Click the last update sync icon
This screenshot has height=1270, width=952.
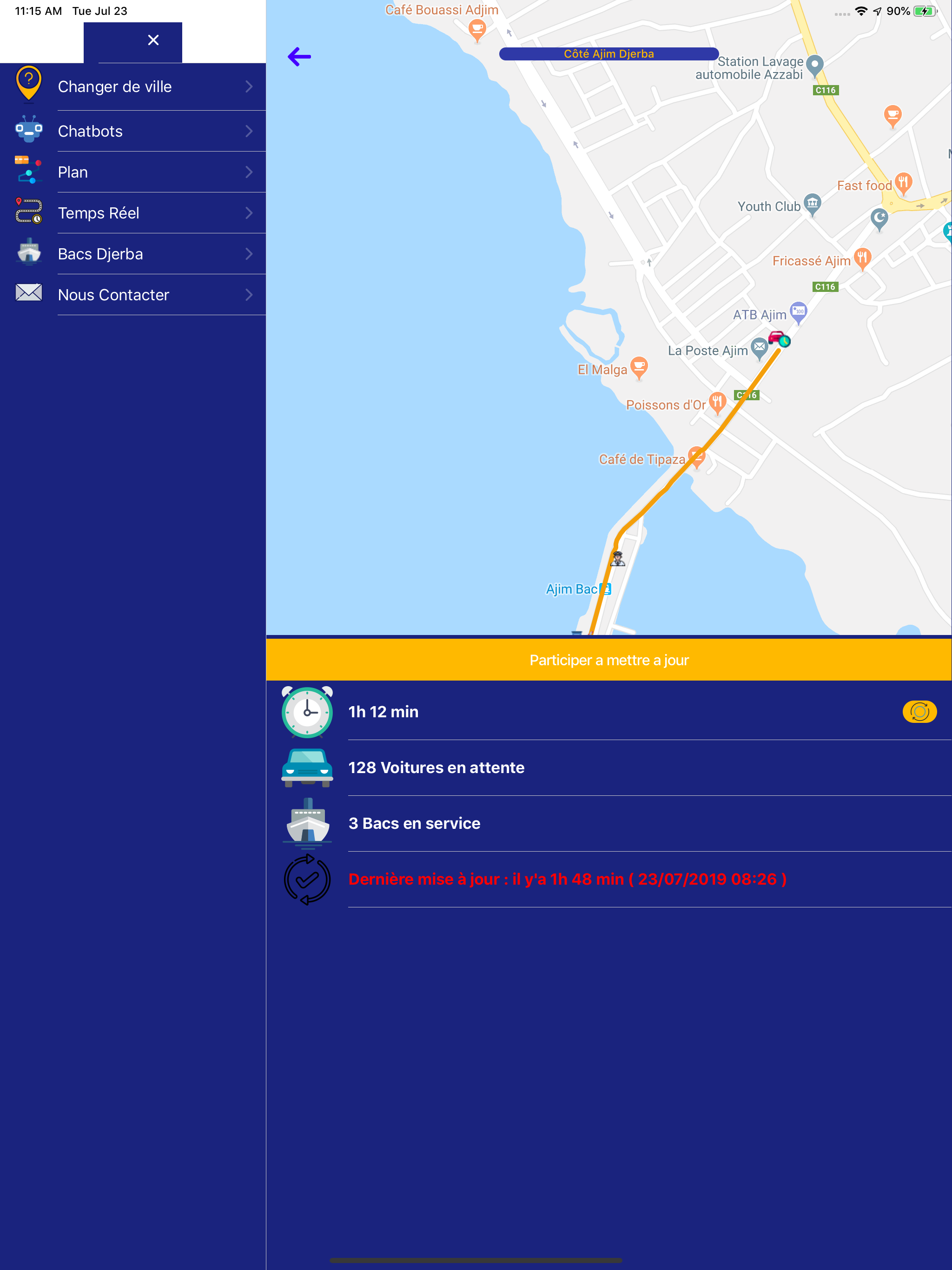coord(307,879)
